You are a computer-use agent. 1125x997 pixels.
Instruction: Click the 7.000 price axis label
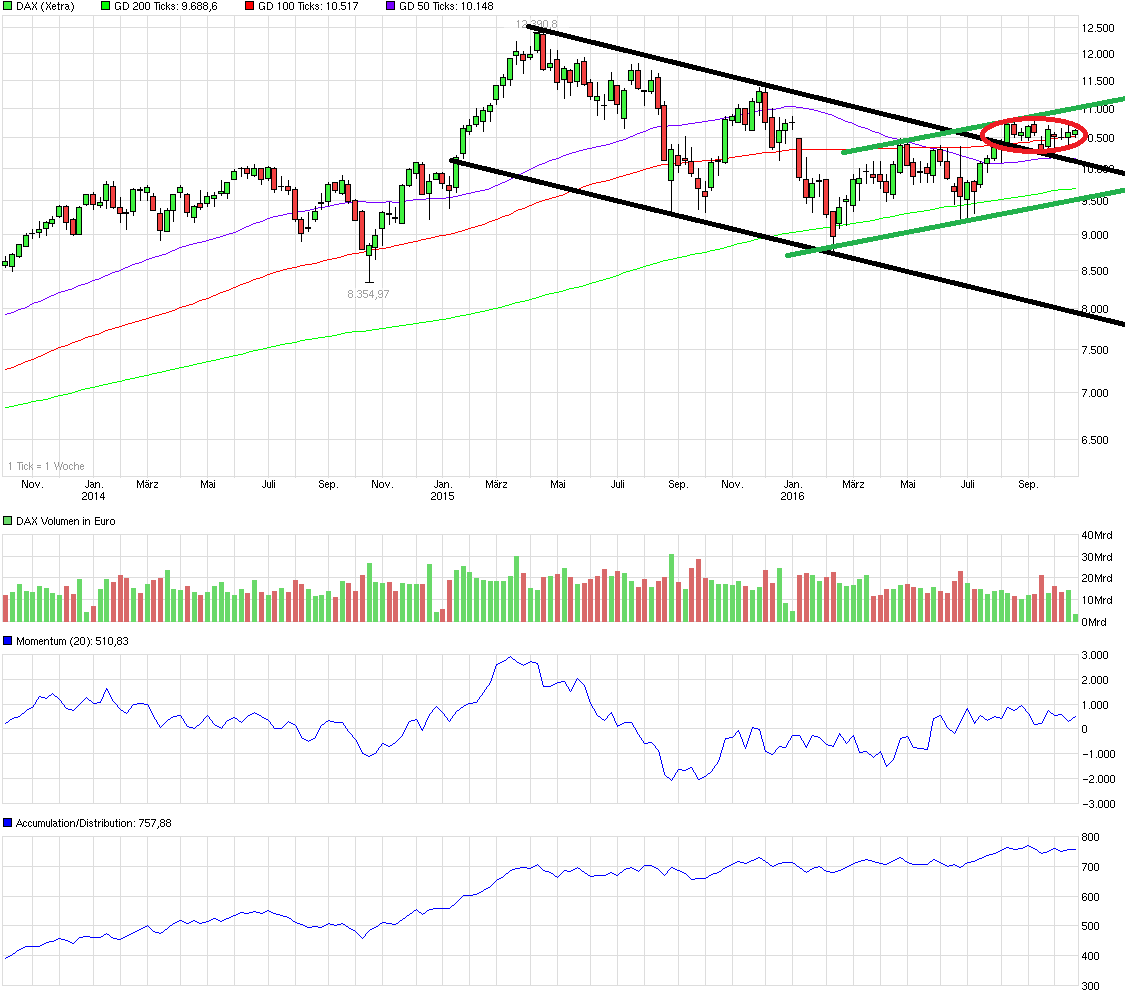coord(1095,393)
